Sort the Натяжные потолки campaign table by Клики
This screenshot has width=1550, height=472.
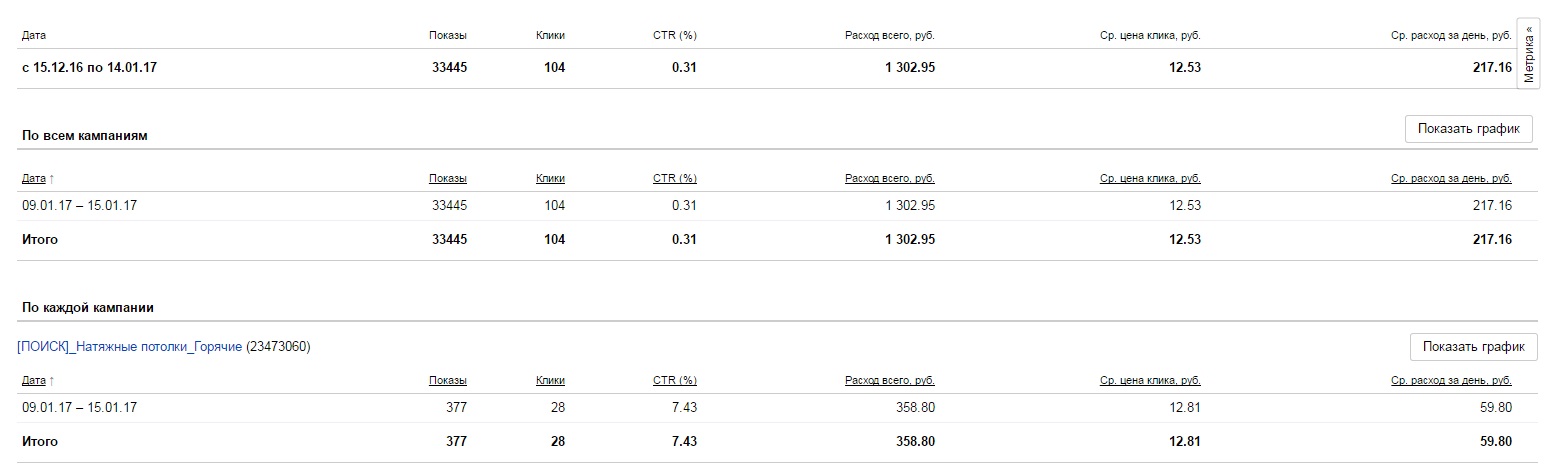coord(550,381)
